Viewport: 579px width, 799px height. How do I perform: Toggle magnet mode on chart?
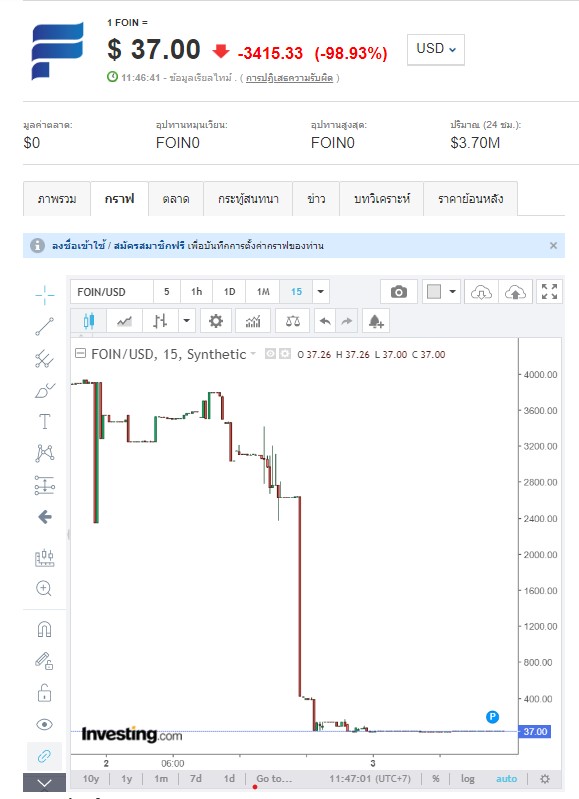tap(44, 629)
